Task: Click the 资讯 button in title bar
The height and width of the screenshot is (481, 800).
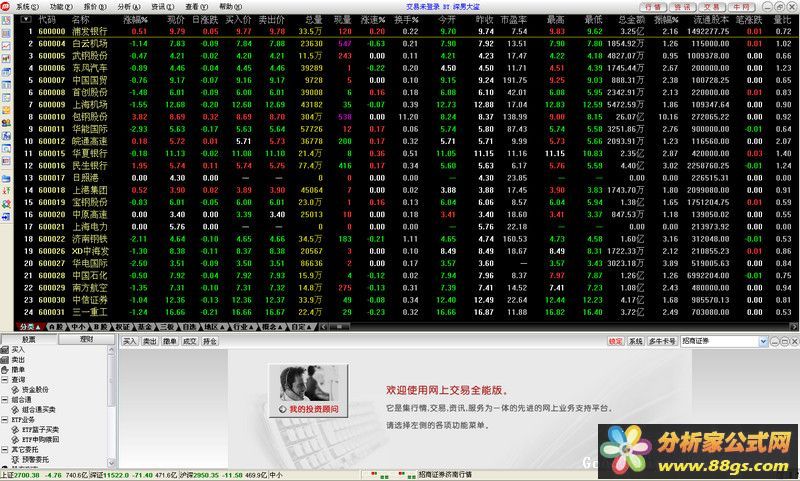Action: (683, 7)
